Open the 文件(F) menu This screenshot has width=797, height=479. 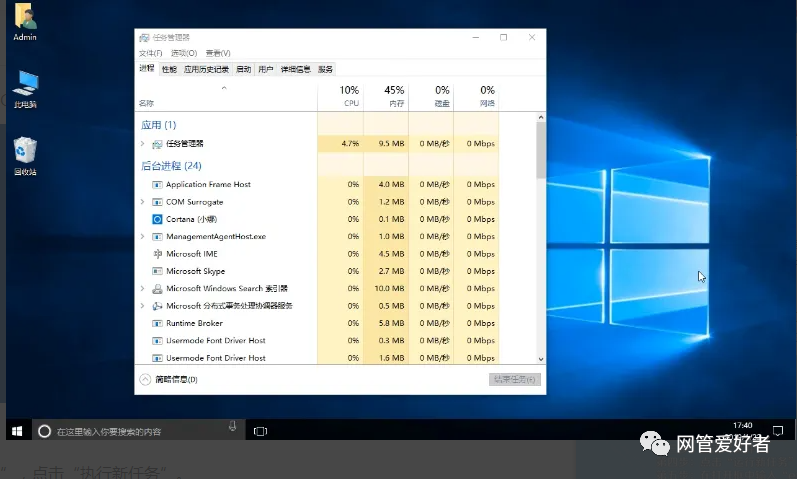click(150, 53)
